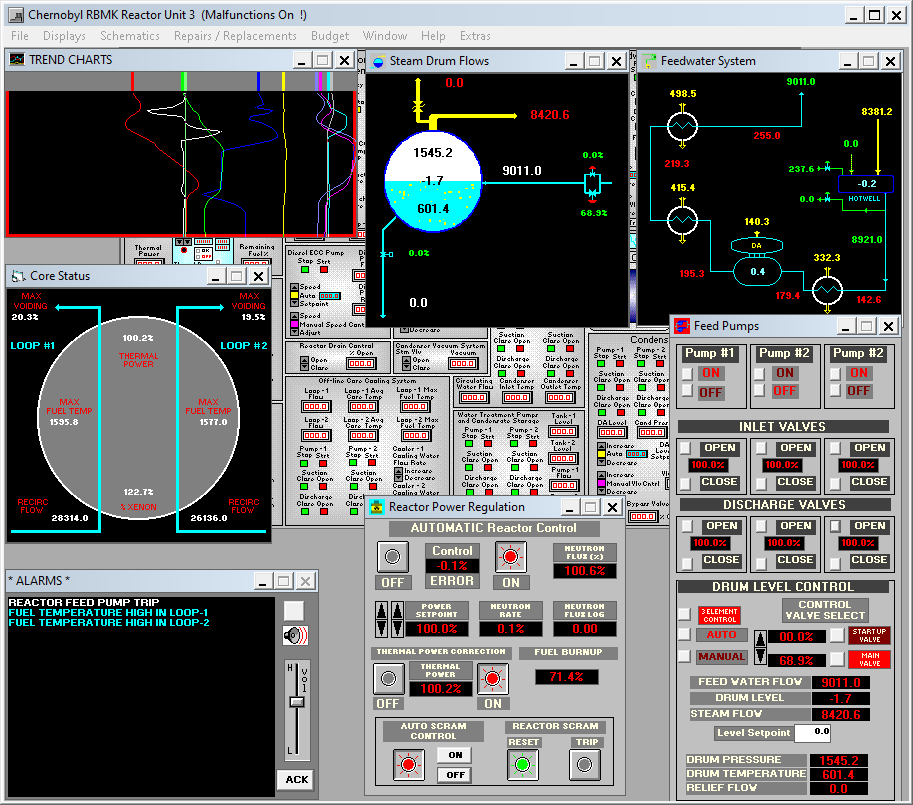Open the Displays menu

pyautogui.click(x=64, y=36)
